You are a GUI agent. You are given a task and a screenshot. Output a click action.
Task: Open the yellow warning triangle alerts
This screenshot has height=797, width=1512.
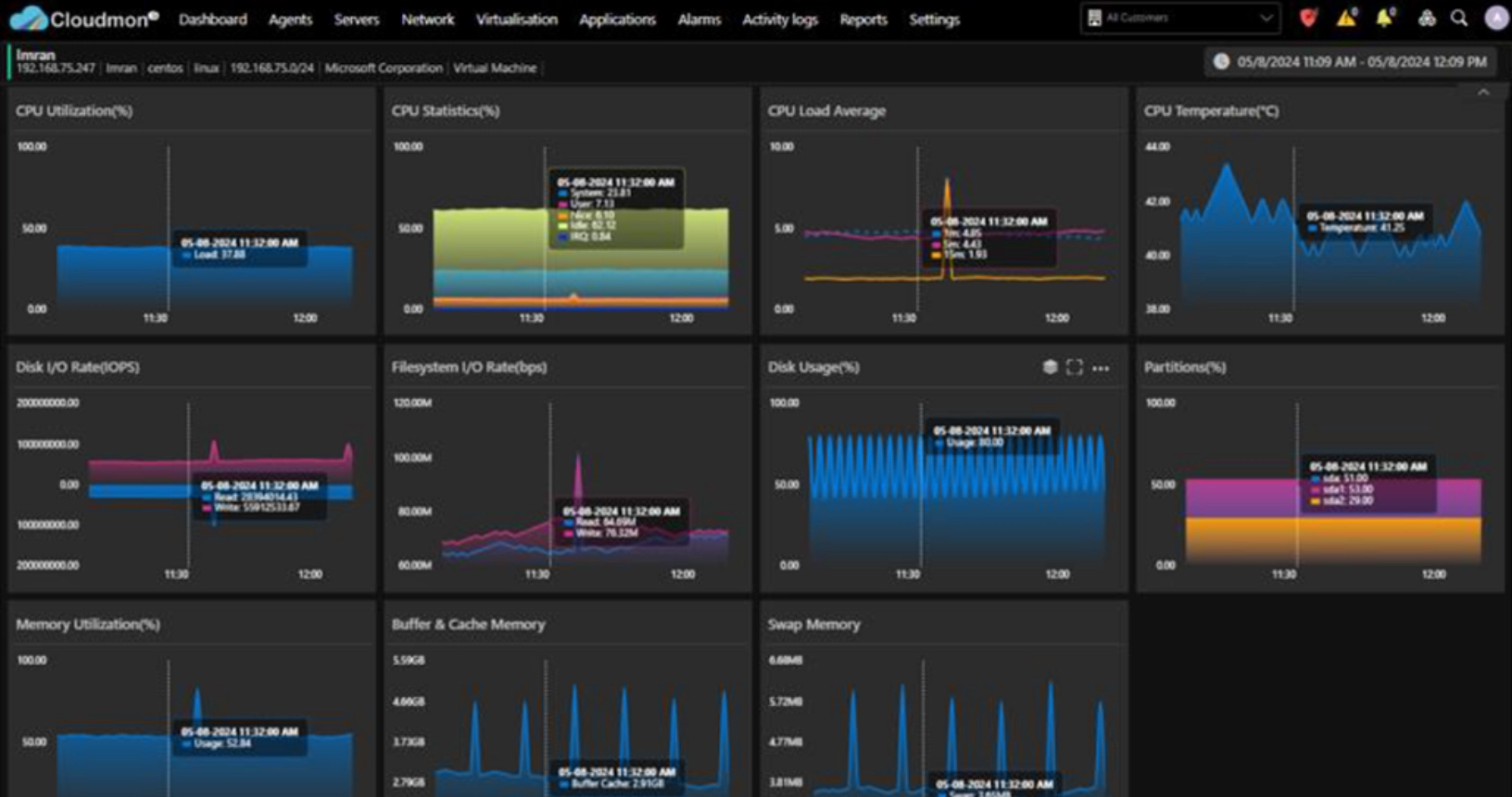tap(1346, 18)
